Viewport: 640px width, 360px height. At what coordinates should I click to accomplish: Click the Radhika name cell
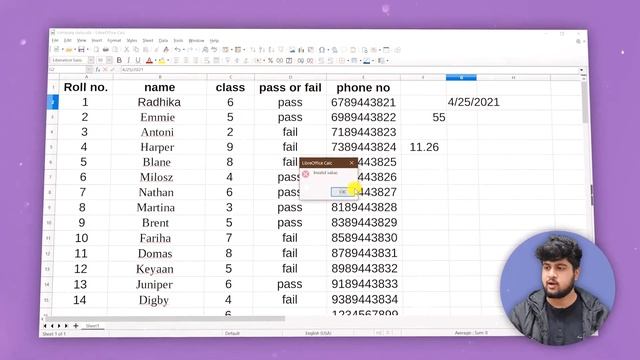coord(159,102)
